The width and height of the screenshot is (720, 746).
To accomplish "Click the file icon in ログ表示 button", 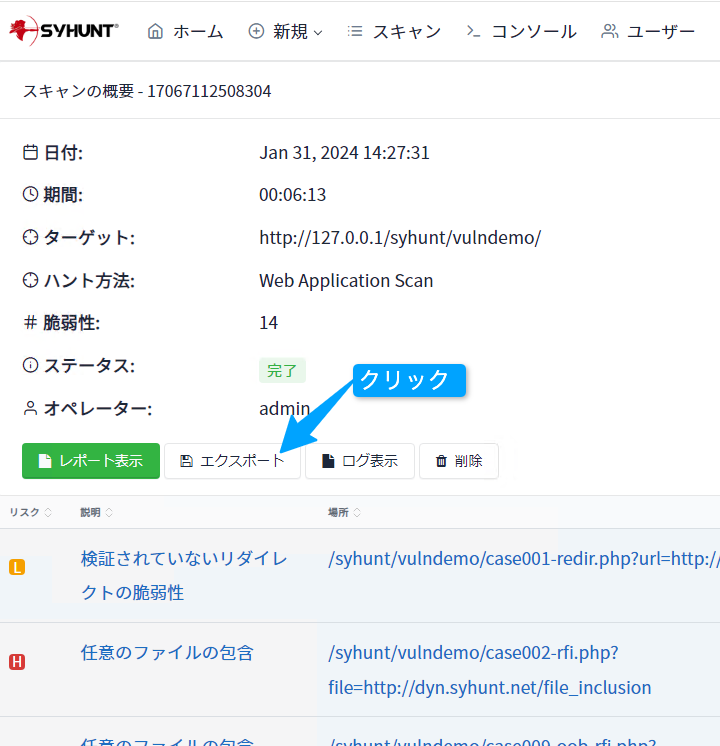I will 328,461.
